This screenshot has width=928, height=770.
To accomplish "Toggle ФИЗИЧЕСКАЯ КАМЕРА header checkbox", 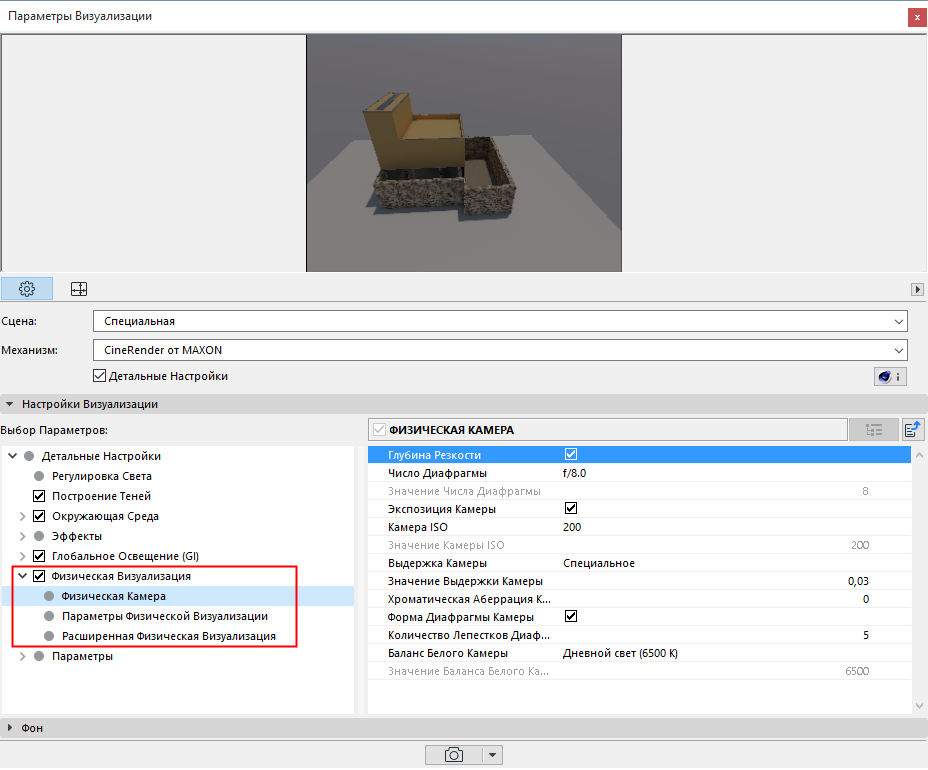I will click(x=379, y=430).
